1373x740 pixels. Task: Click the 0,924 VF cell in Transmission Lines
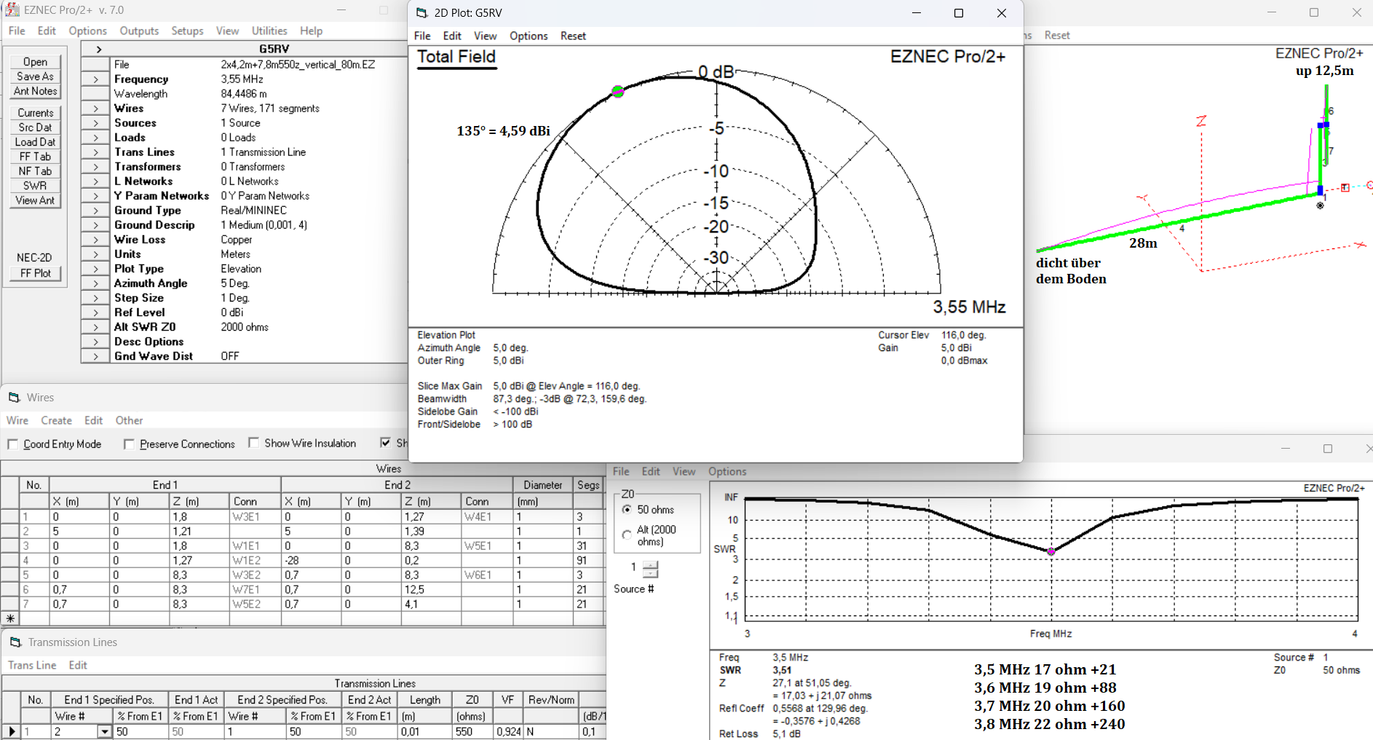[508, 732]
